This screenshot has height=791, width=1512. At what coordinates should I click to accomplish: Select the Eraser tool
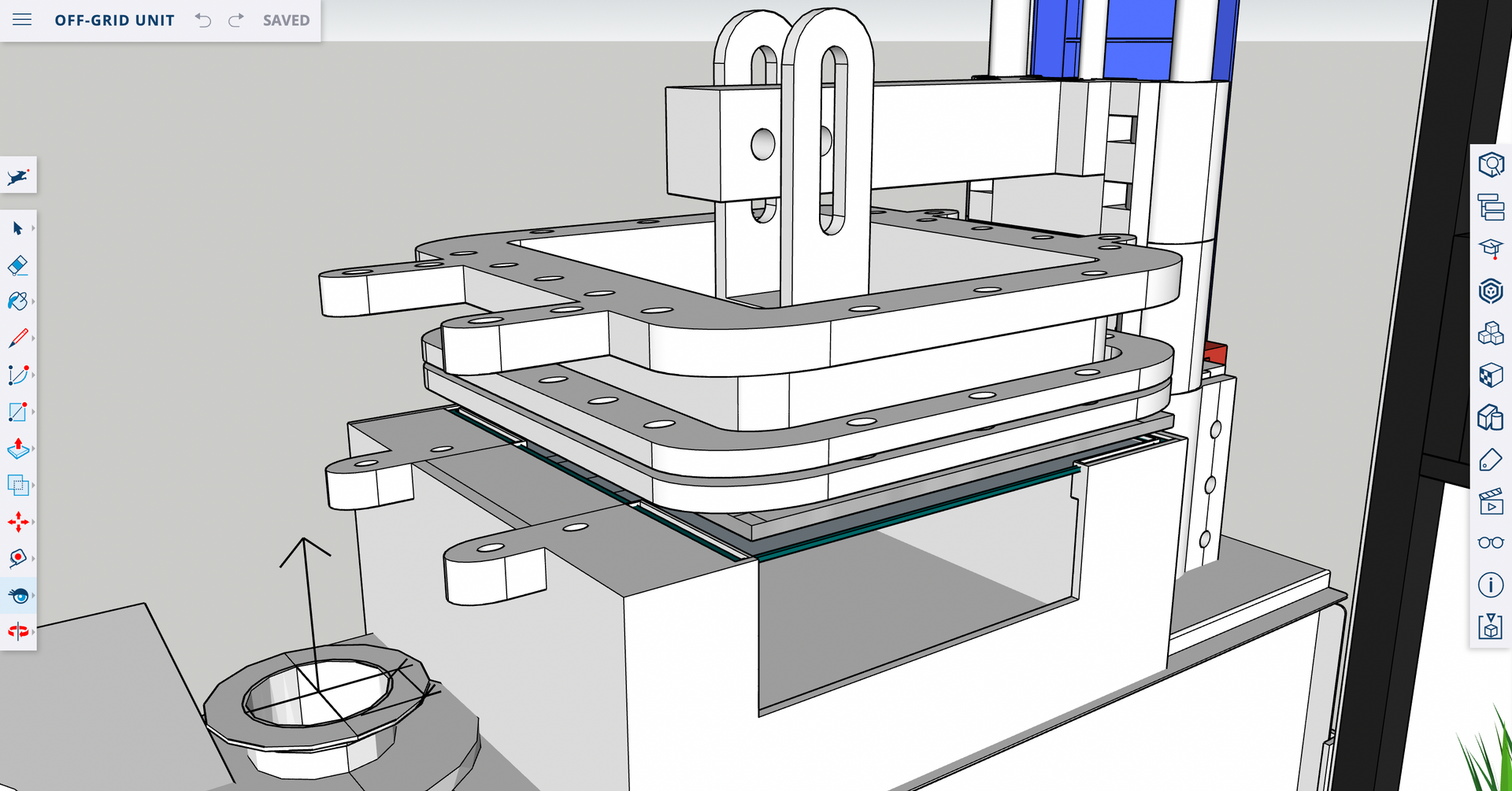[x=17, y=265]
